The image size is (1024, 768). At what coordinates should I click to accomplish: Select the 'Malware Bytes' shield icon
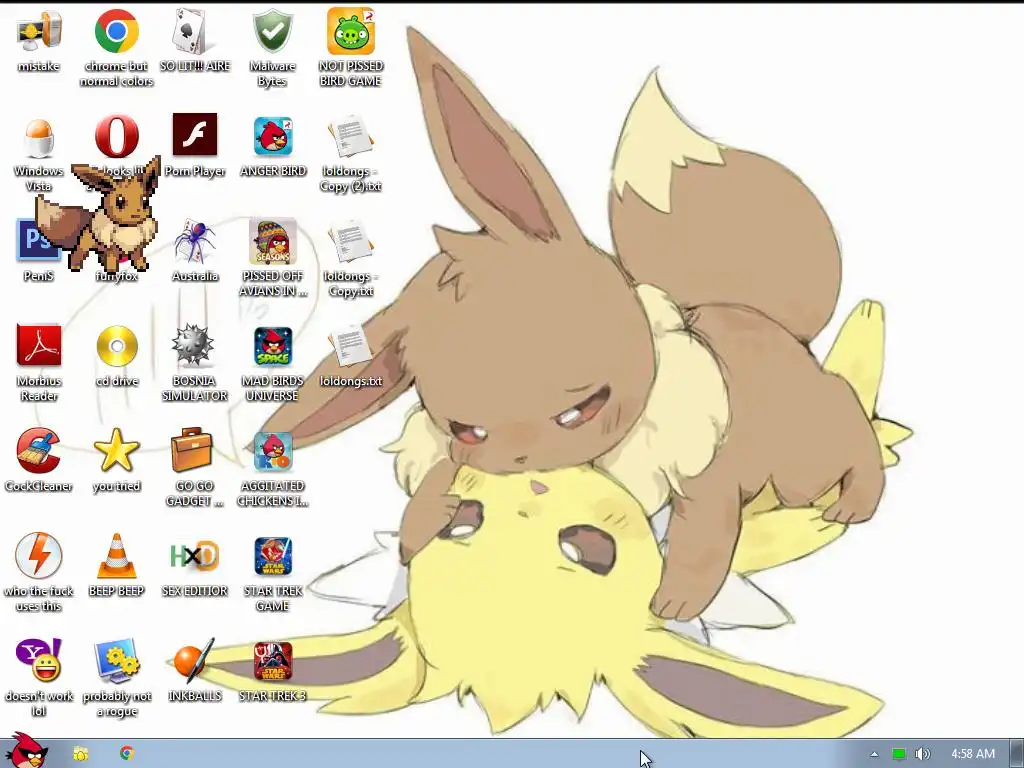point(272,31)
